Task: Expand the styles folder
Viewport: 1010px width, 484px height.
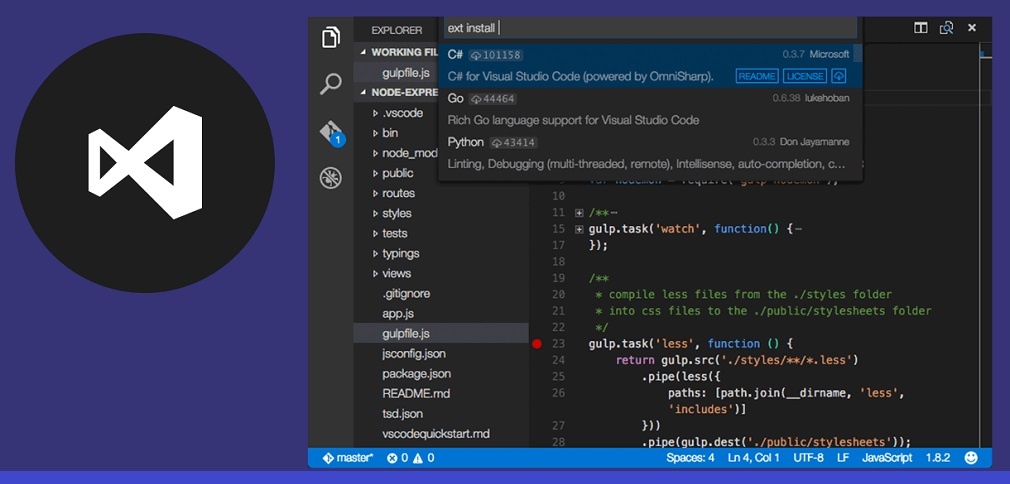Action: (x=376, y=213)
